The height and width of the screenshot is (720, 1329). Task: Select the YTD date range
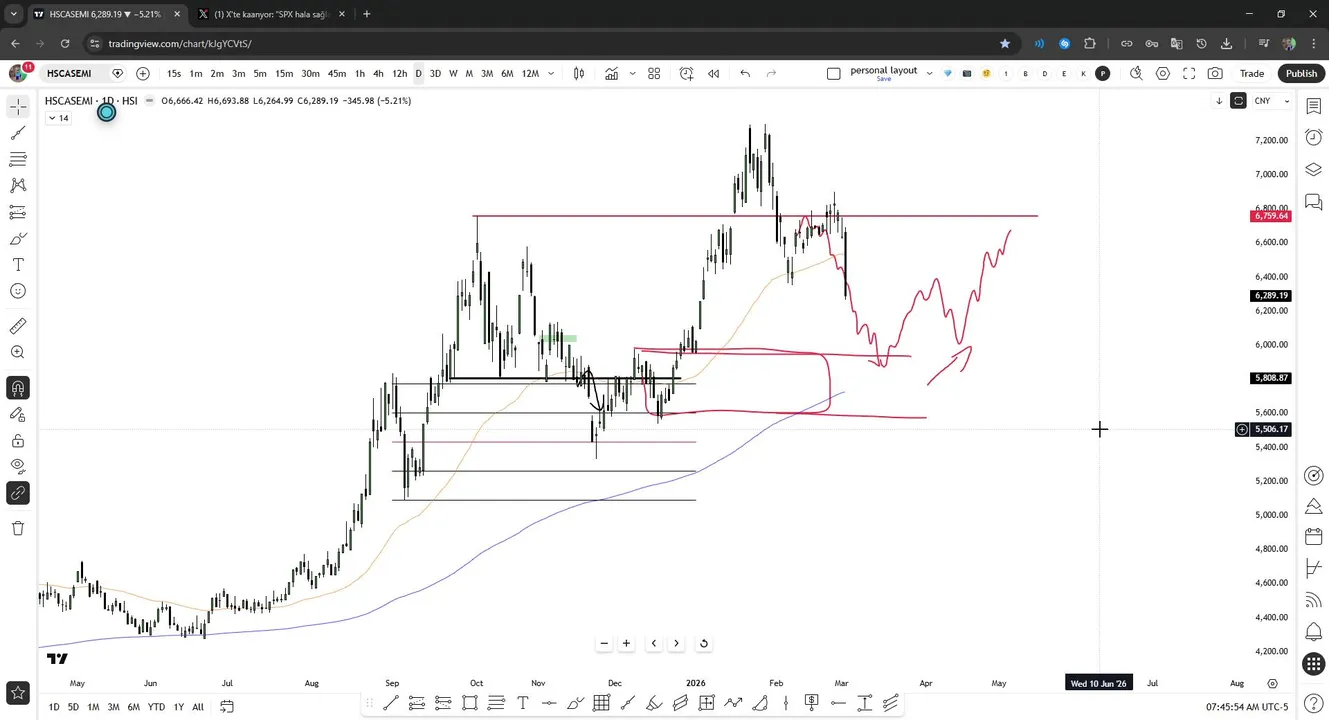156,707
